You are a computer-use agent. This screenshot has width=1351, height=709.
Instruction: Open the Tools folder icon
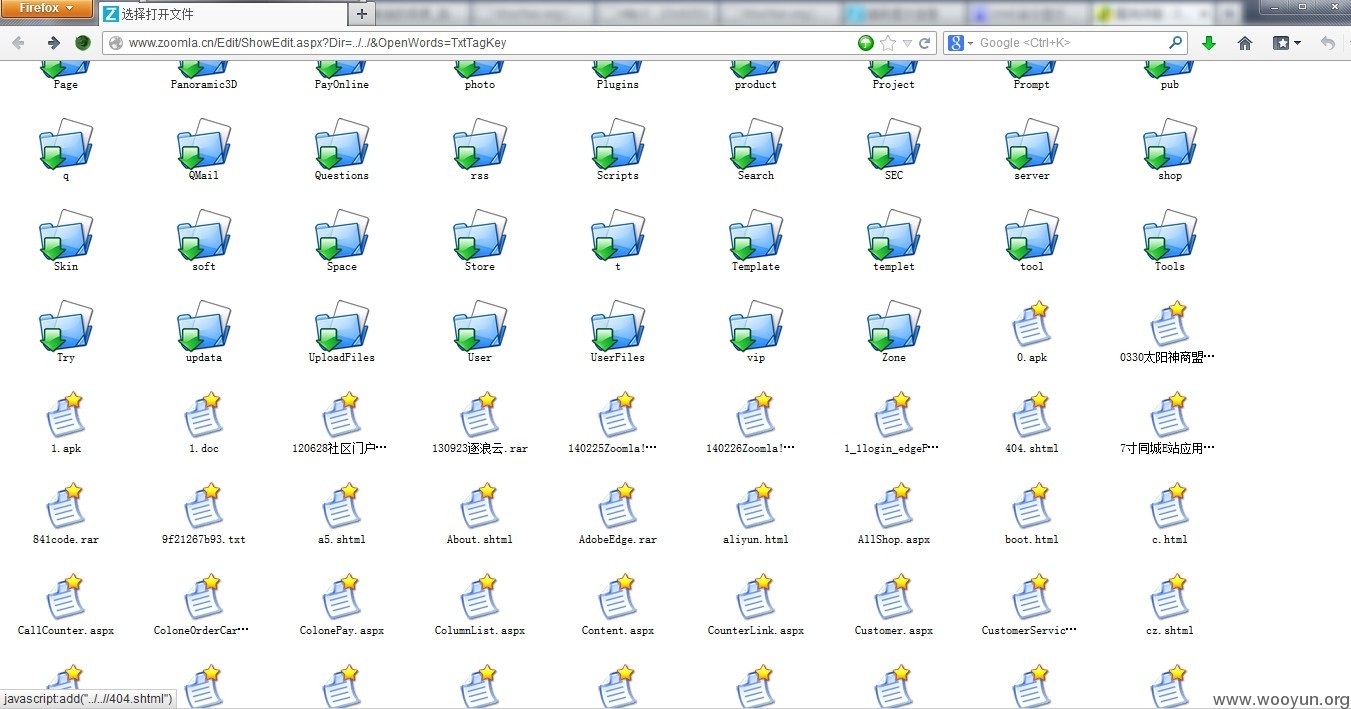tap(1170, 236)
